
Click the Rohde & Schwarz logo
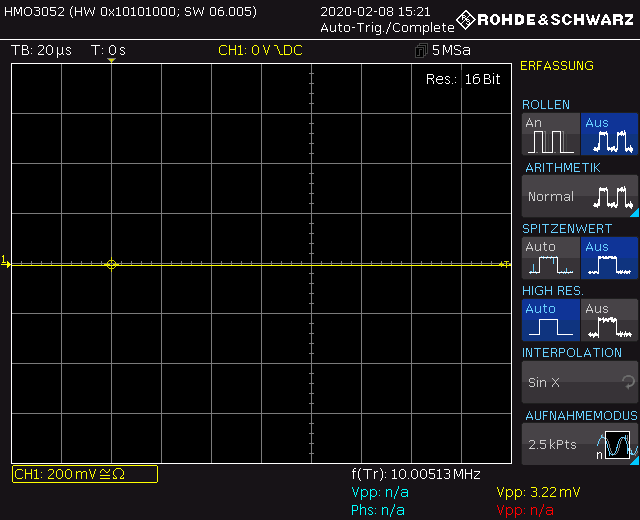(544, 19)
